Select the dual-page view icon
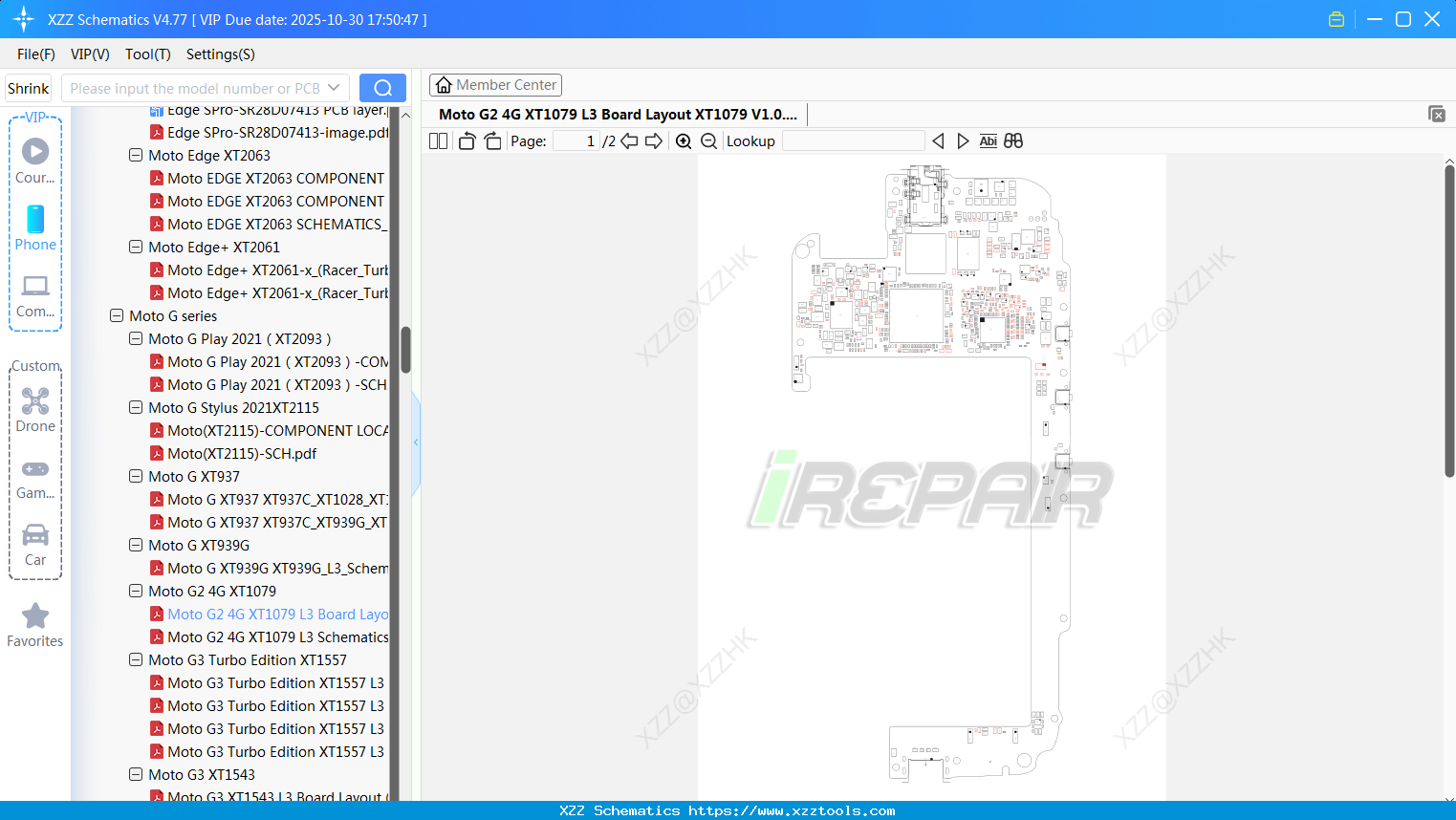1456x820 pixels. (x=438, y=140)
